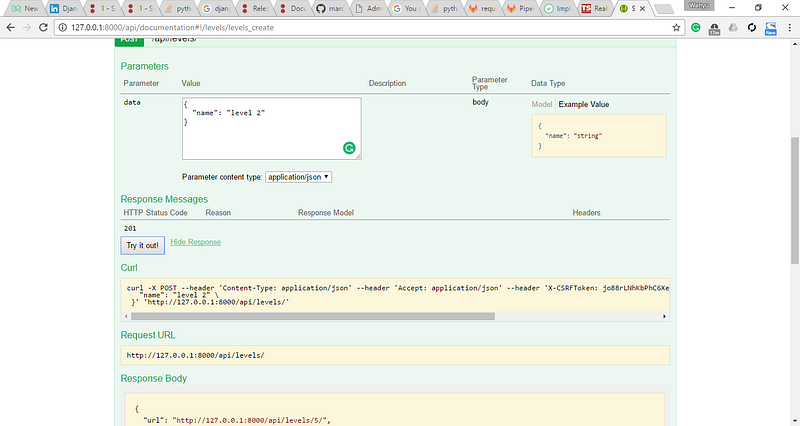Click the Curl scrollbar left arrow
The image size is (800, 426).
tap(127, 316)
